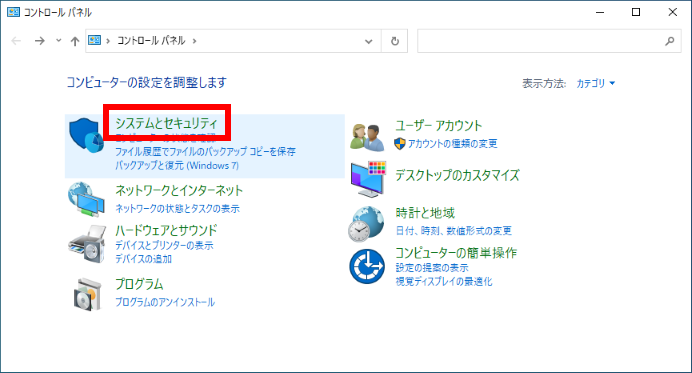Maximize the コントロール パネル window
Screen dimensions: 692x373
tap(636, 12)
